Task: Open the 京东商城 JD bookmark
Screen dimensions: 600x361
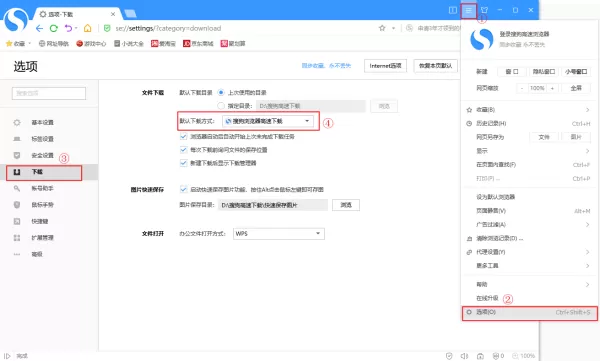Action: click(198, 44)
